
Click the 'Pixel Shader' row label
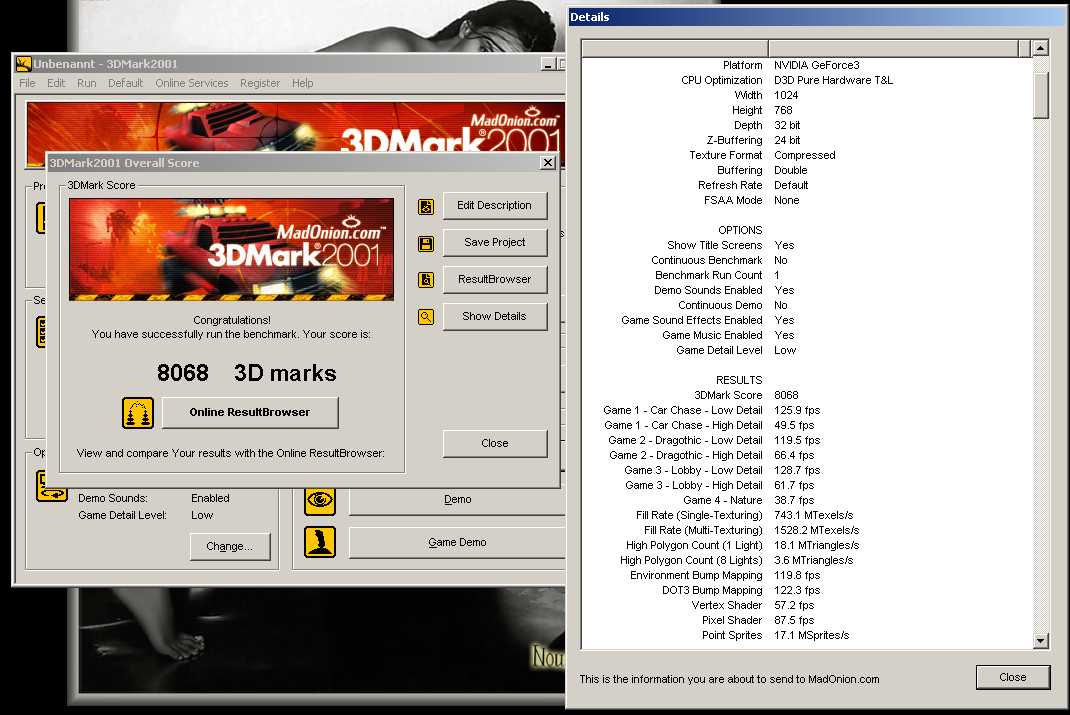tap(732, 620)
